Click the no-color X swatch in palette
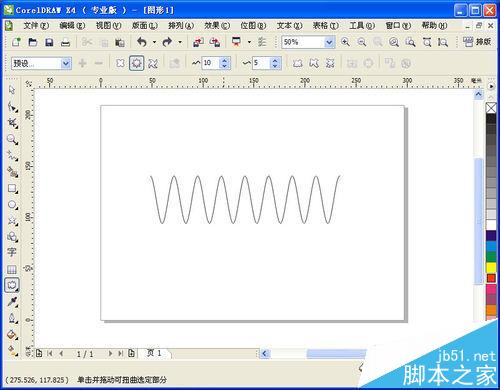The width and height of the screenshot is (500, 390). point(491,108)
